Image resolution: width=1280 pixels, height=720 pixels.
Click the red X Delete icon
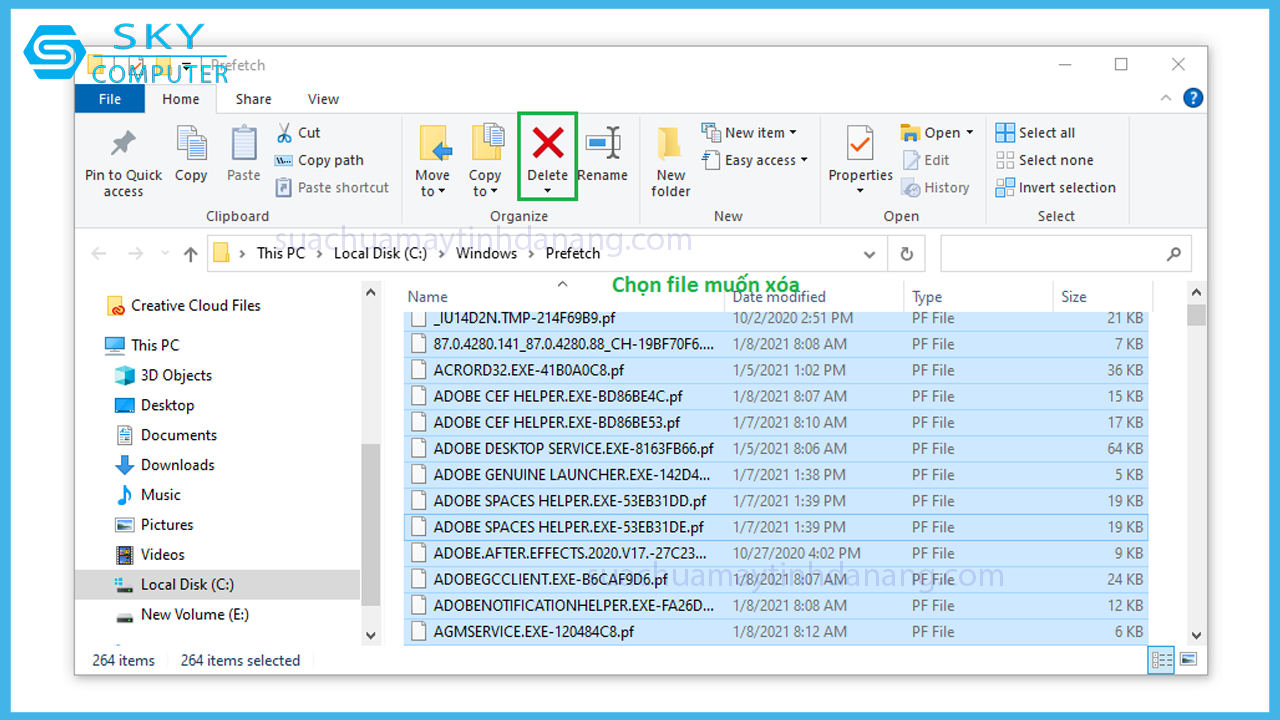pyautogui.click(x=547, y=144)
